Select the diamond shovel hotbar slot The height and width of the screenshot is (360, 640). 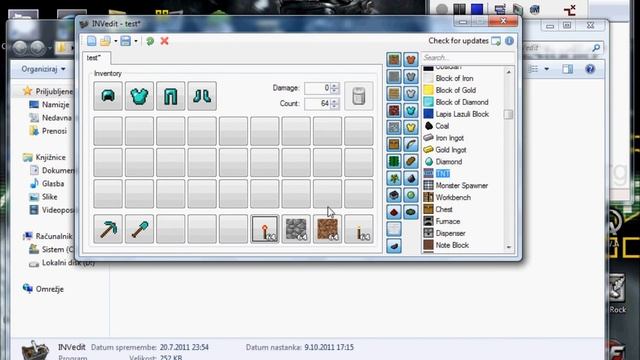point(139,229)
